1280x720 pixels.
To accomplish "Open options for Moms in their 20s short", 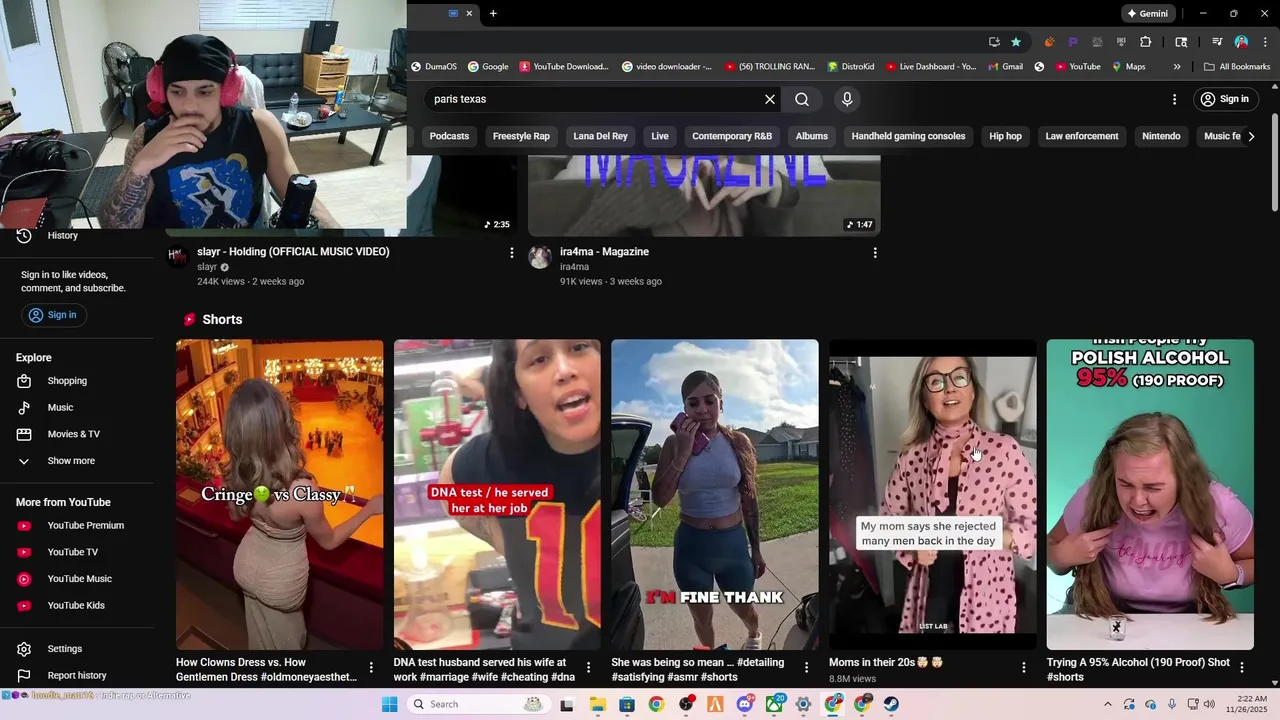I will click(x=1023, y=667).
